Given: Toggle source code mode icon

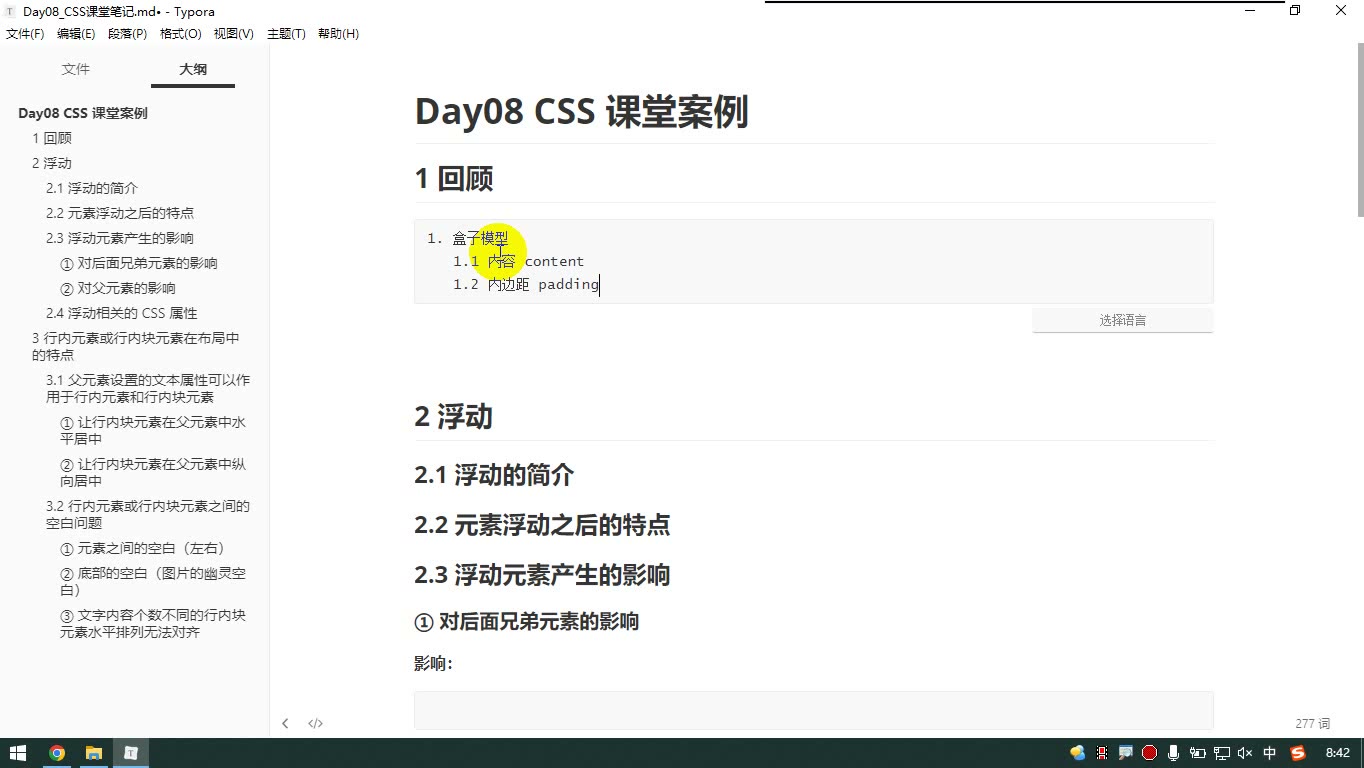Looking at the screenshot, I should pos(315,723).
